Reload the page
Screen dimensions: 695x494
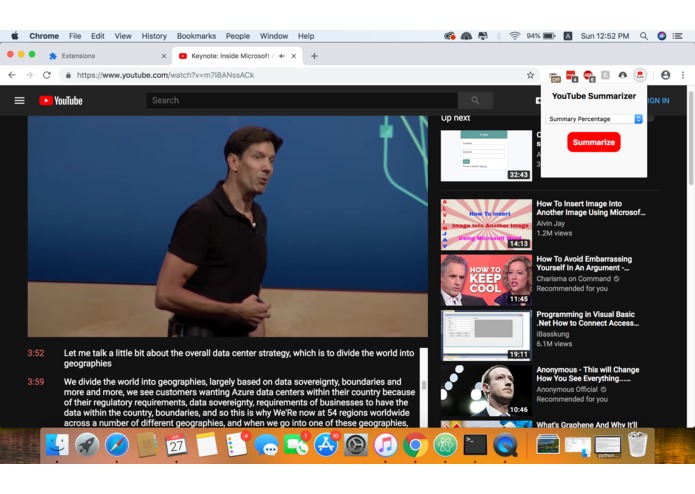click(x=47, y=75)
